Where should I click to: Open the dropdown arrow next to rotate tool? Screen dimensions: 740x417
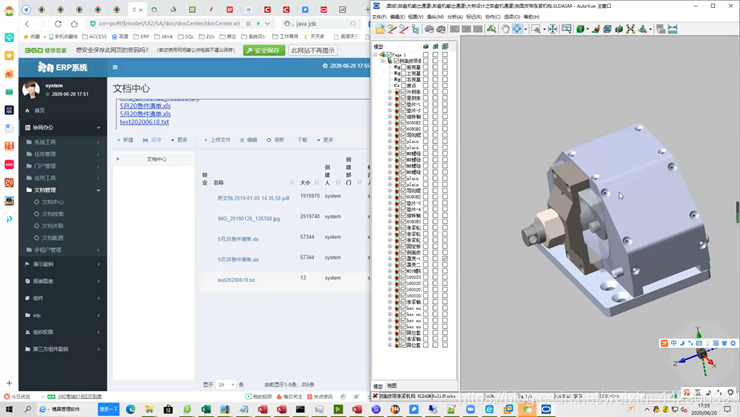point(526,29)
